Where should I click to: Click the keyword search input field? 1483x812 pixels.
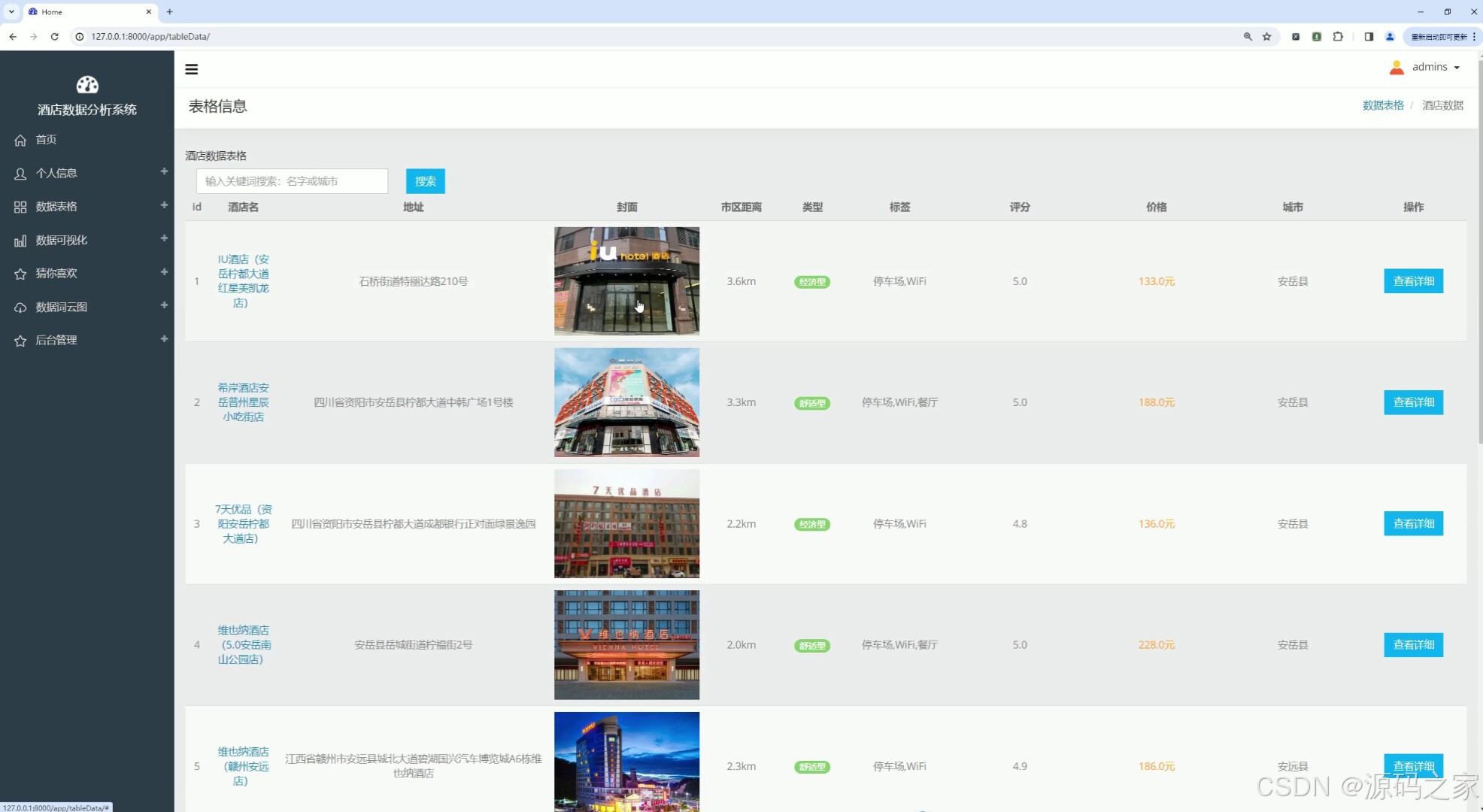click(x=292, y=181)
